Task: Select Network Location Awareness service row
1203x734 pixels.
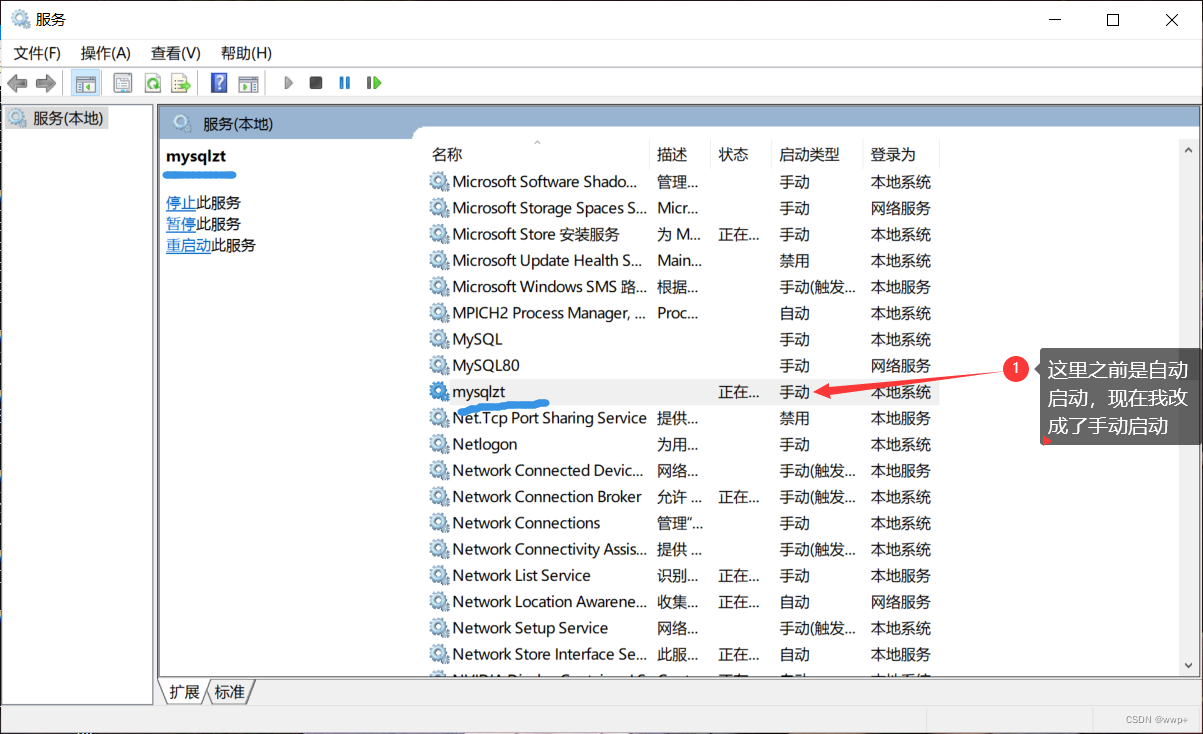Action: (682, 602)
